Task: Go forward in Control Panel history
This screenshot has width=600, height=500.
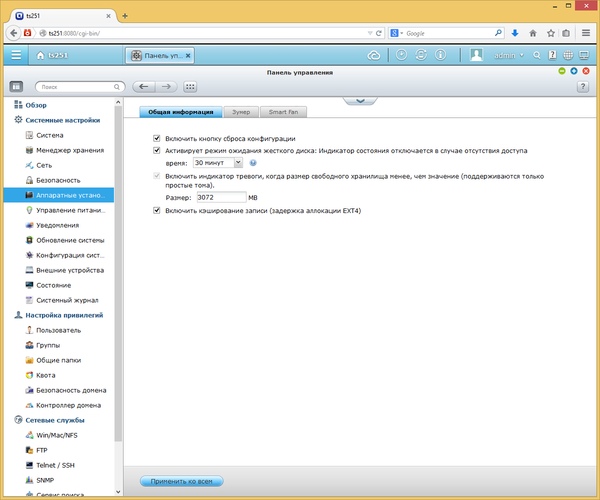Action: tap(166, 87)
